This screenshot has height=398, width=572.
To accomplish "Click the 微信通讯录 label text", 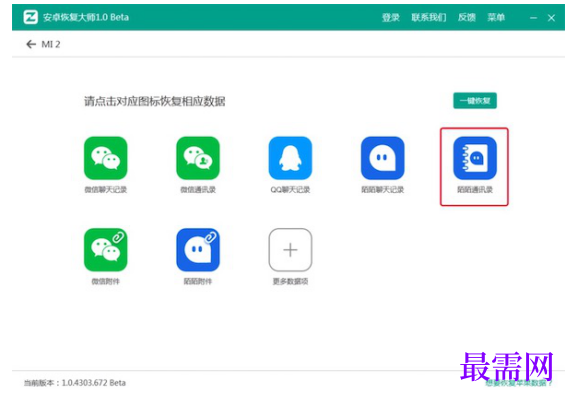I will pos(198,190).
